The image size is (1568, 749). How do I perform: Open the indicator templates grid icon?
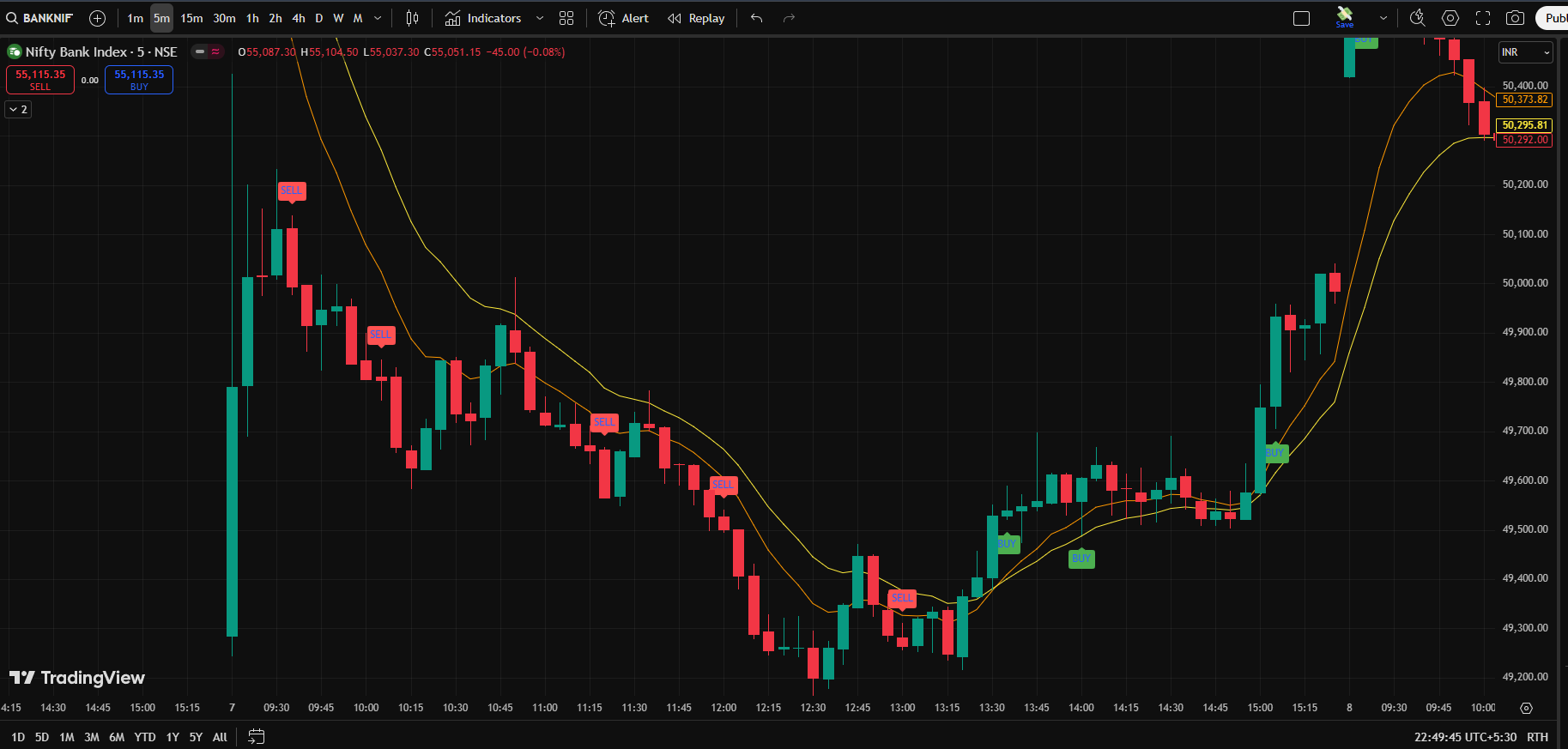[x=566, y=18]
